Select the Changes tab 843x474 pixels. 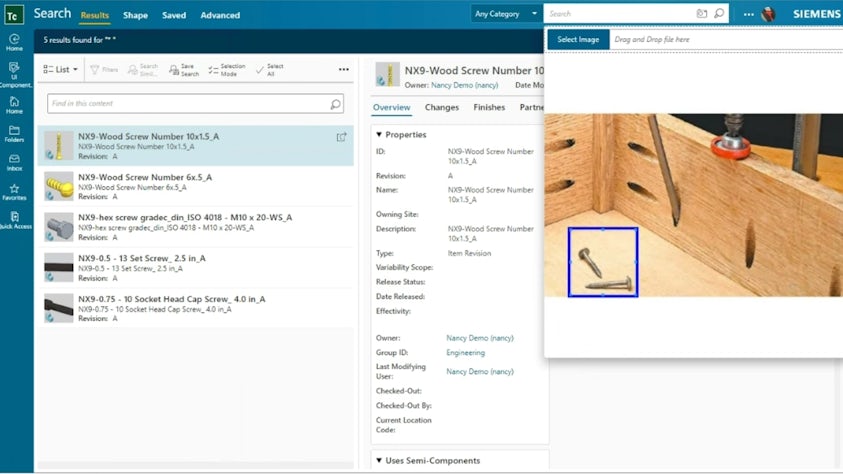tap(441, 107)
